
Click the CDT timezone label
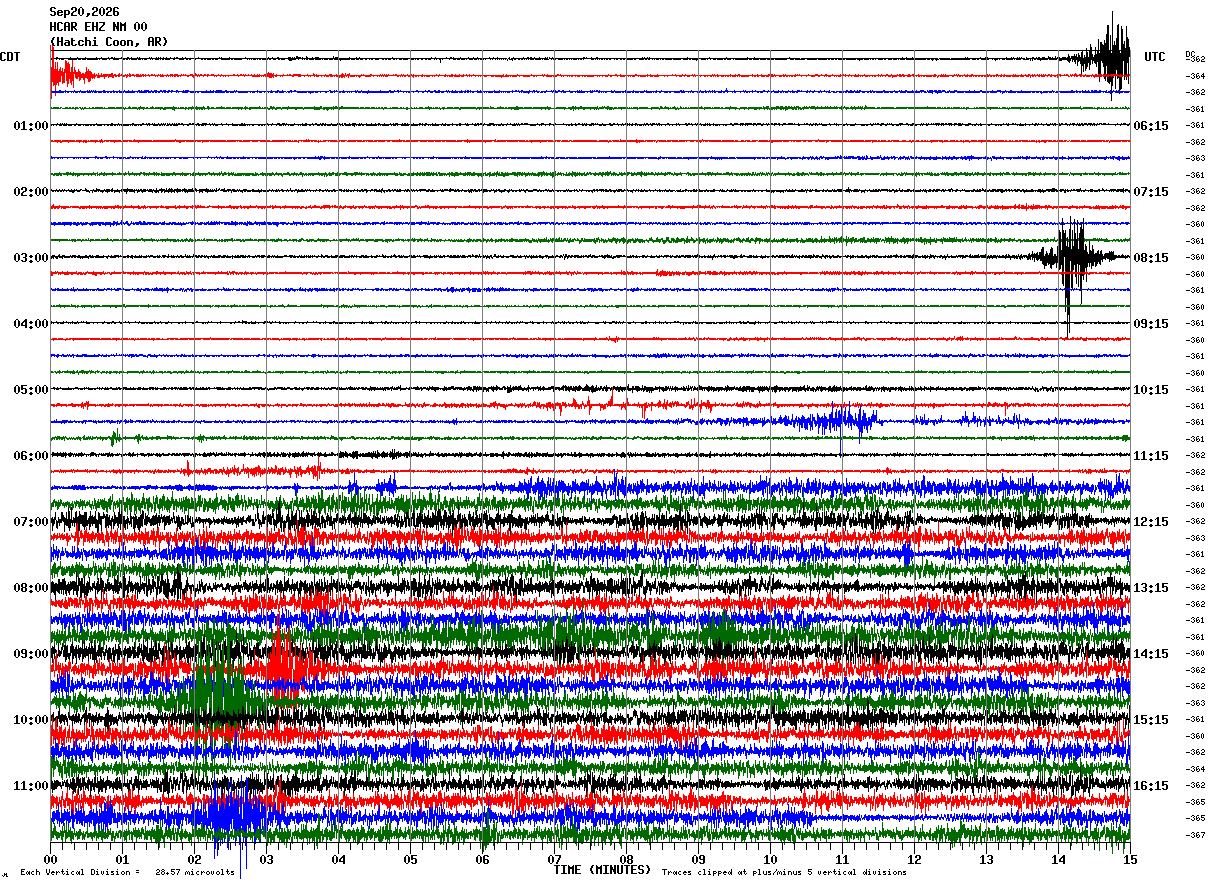tap(10, 57)
